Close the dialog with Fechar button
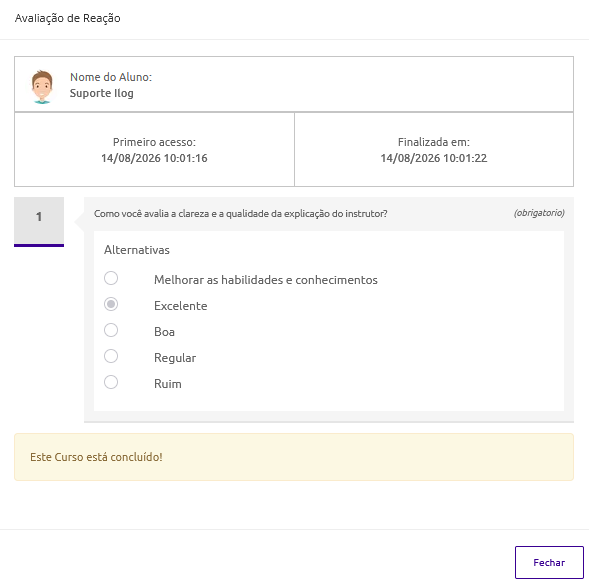 [x=549, y=562]
